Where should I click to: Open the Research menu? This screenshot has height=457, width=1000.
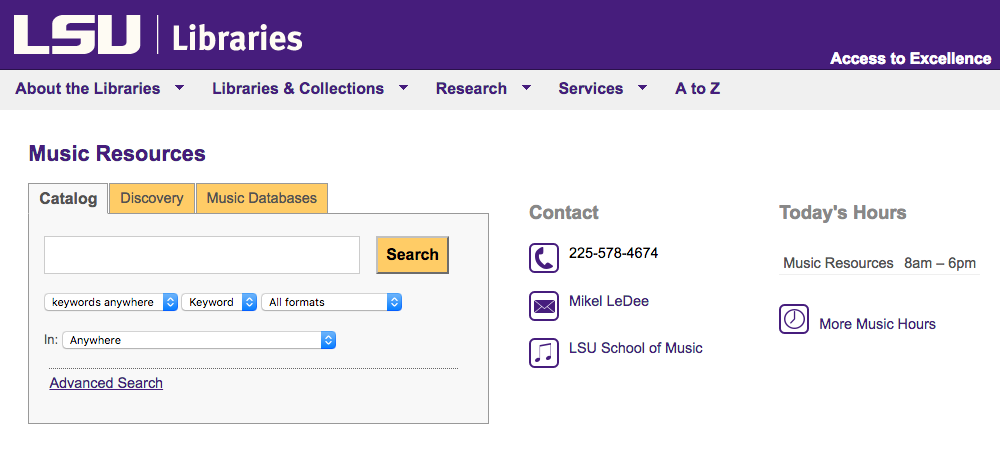click(471, 89)
